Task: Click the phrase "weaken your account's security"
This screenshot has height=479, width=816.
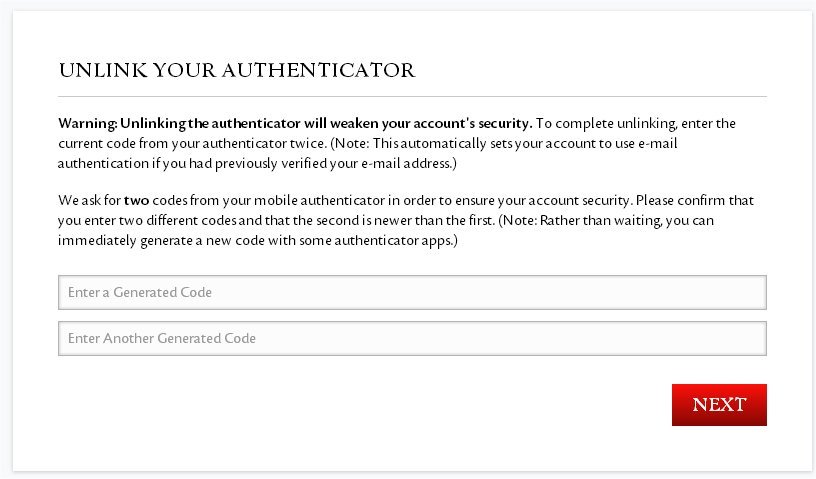Action: coord(431,124)
